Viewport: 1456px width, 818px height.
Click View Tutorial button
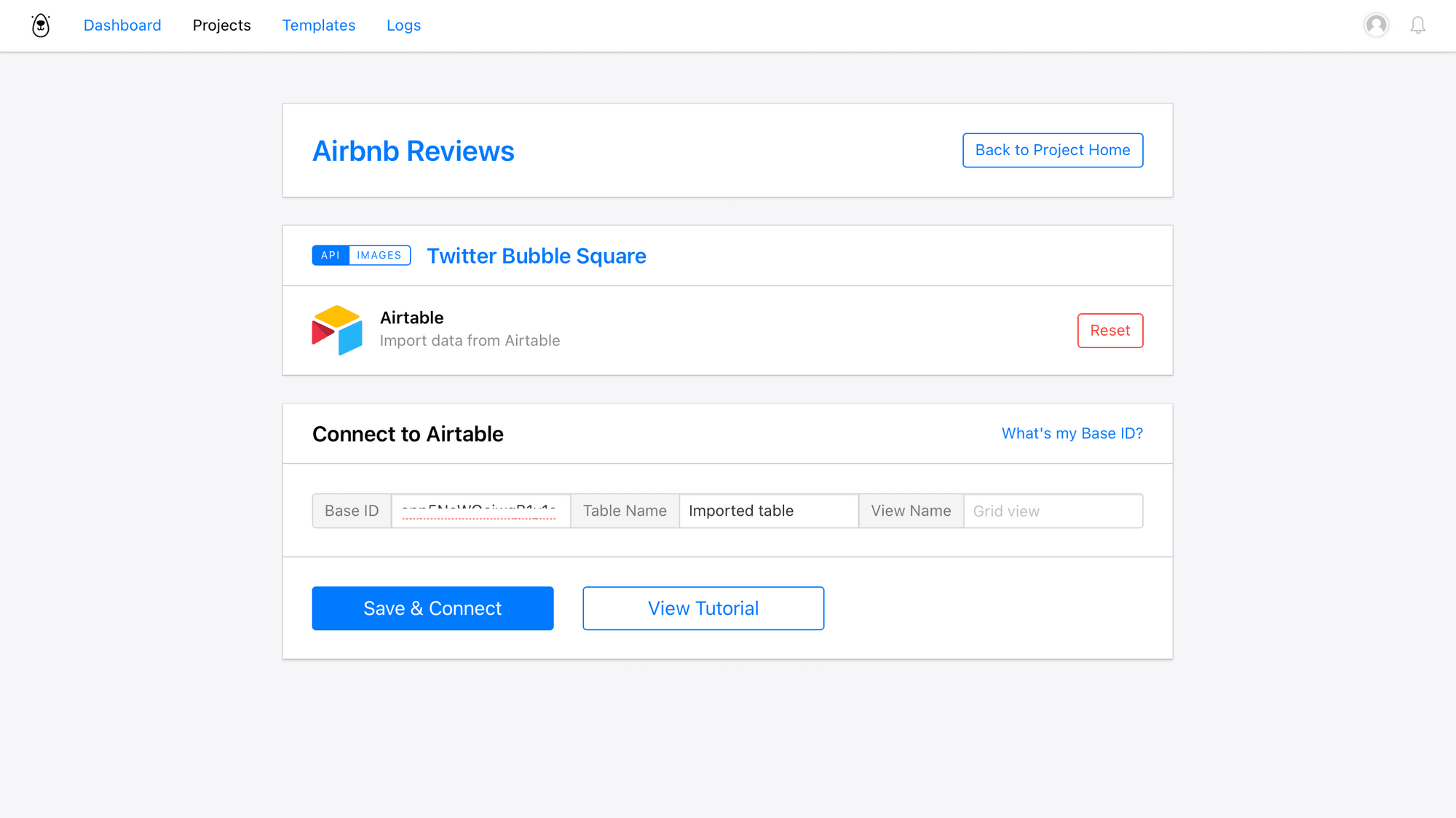(x=703, y=608)
